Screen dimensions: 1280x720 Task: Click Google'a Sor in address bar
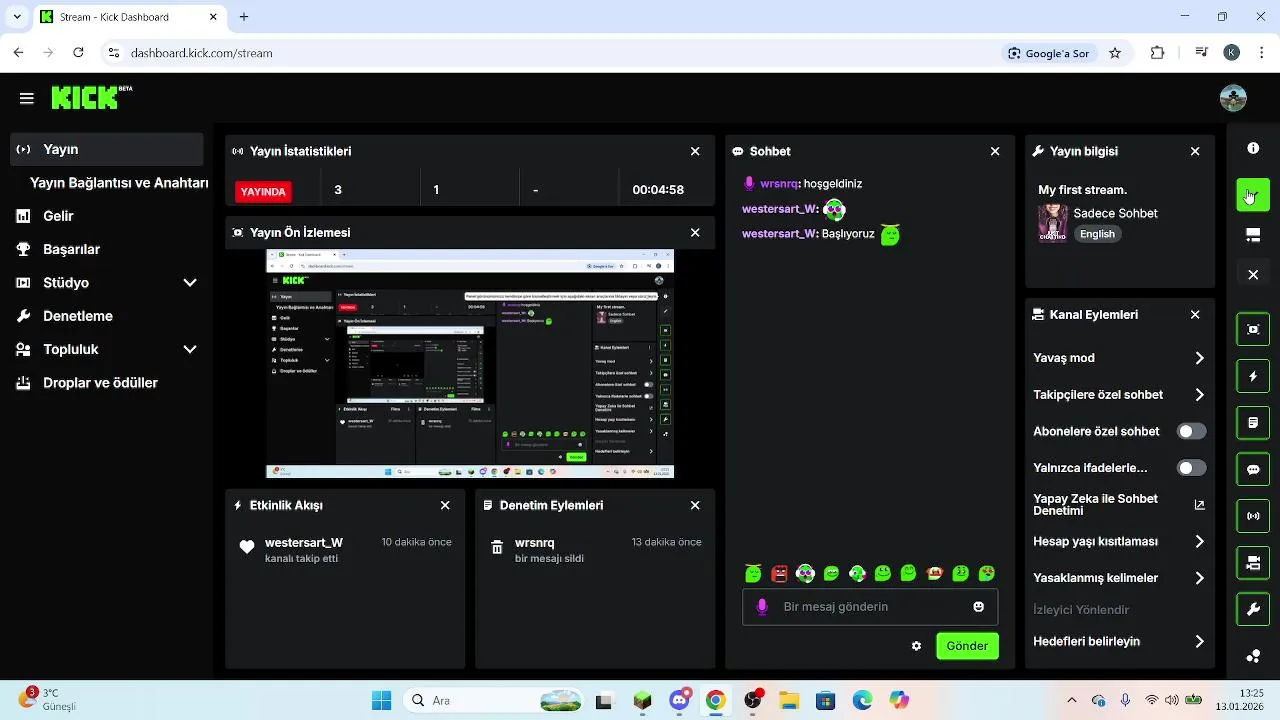(x=1048, y=53)
